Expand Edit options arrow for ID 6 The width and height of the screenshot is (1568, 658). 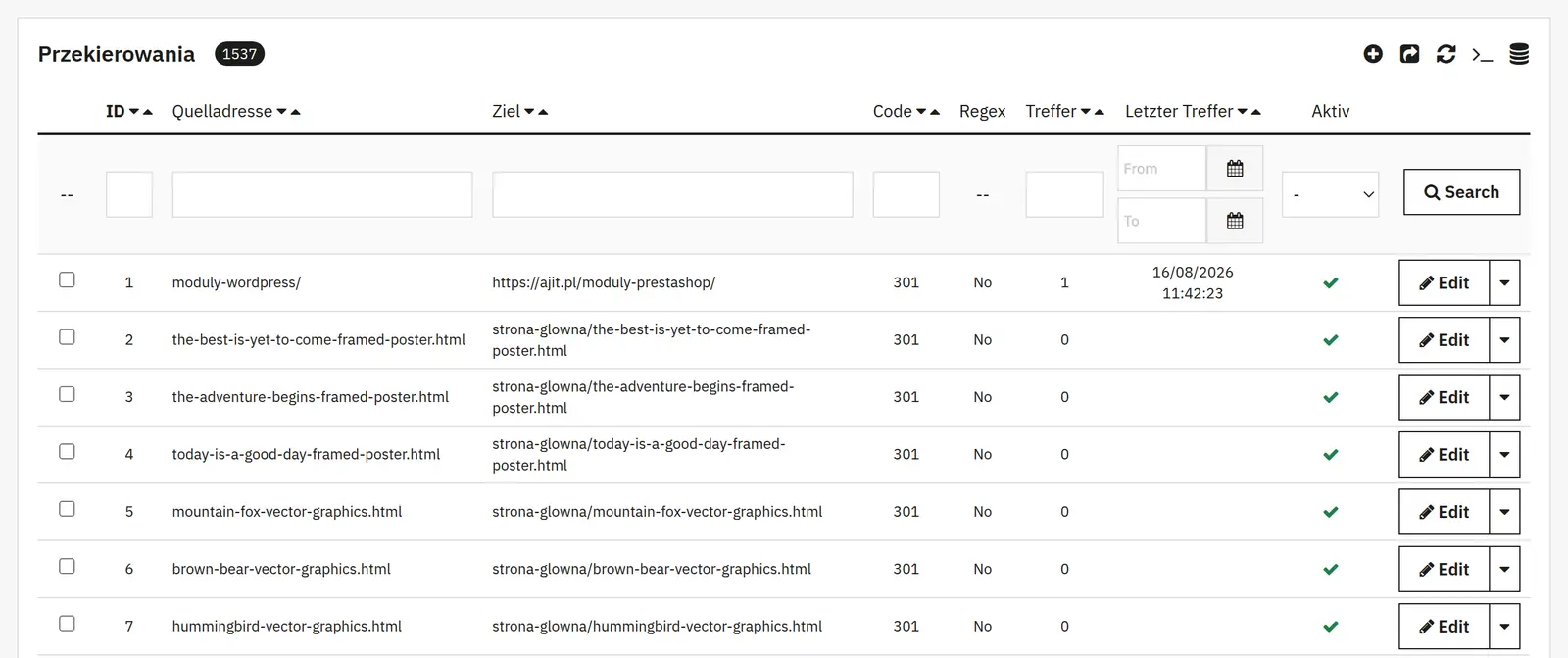point(1504,570)
